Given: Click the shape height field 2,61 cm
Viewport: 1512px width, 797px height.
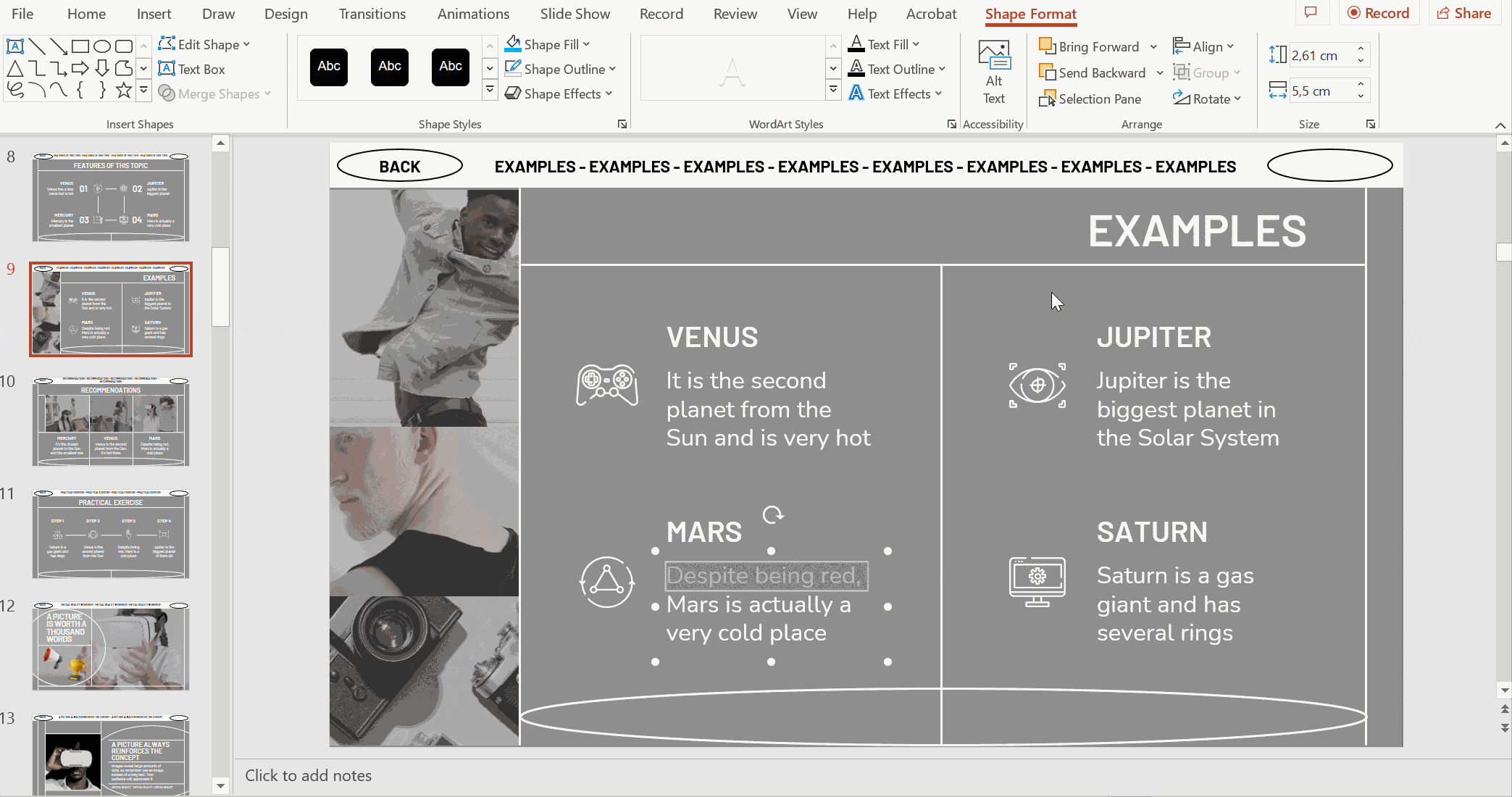Looking at the screenshot, I should click(x=1321, y=56).
